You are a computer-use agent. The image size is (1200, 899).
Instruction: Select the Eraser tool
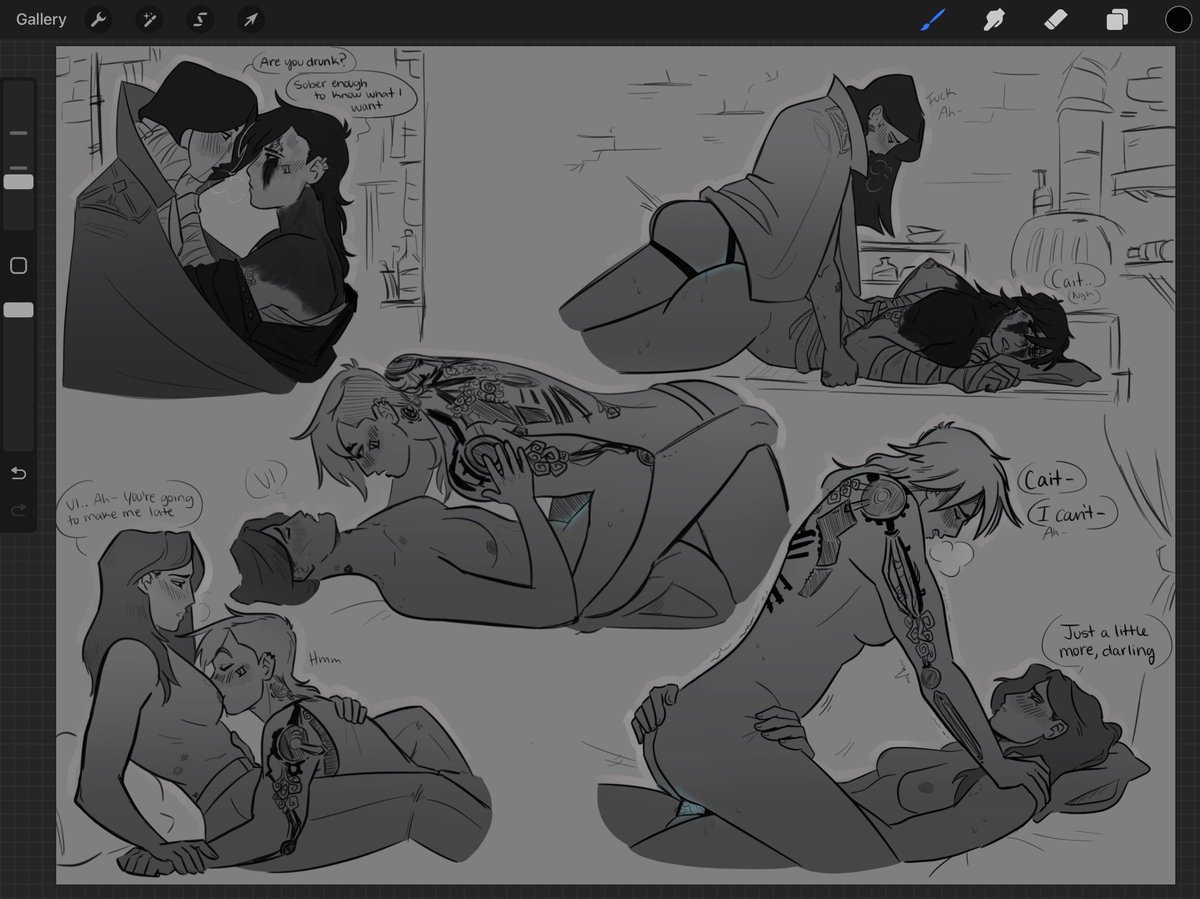[x=1055, y=19]
